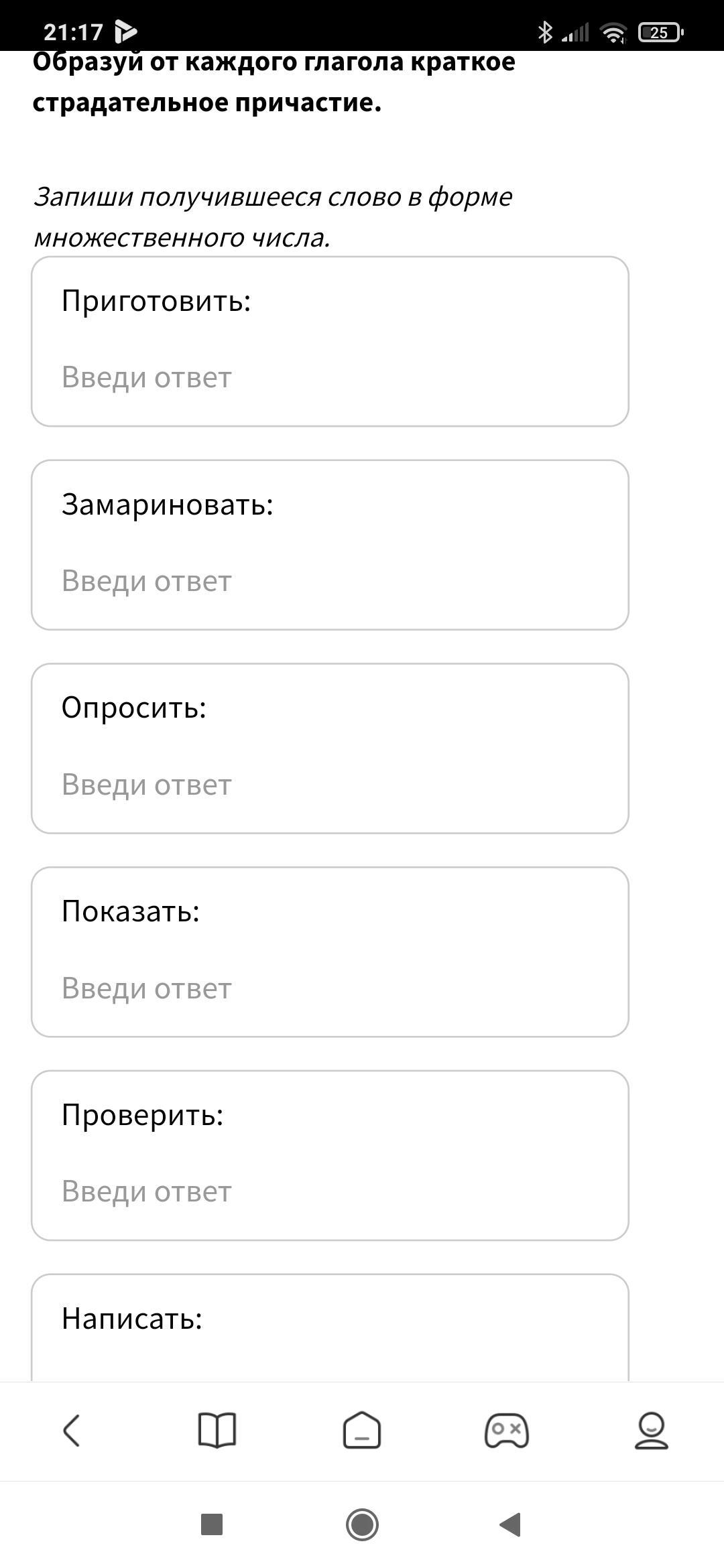Tap the Написать card at the bottom
724x1568 pixels.
coord(330,1327)
